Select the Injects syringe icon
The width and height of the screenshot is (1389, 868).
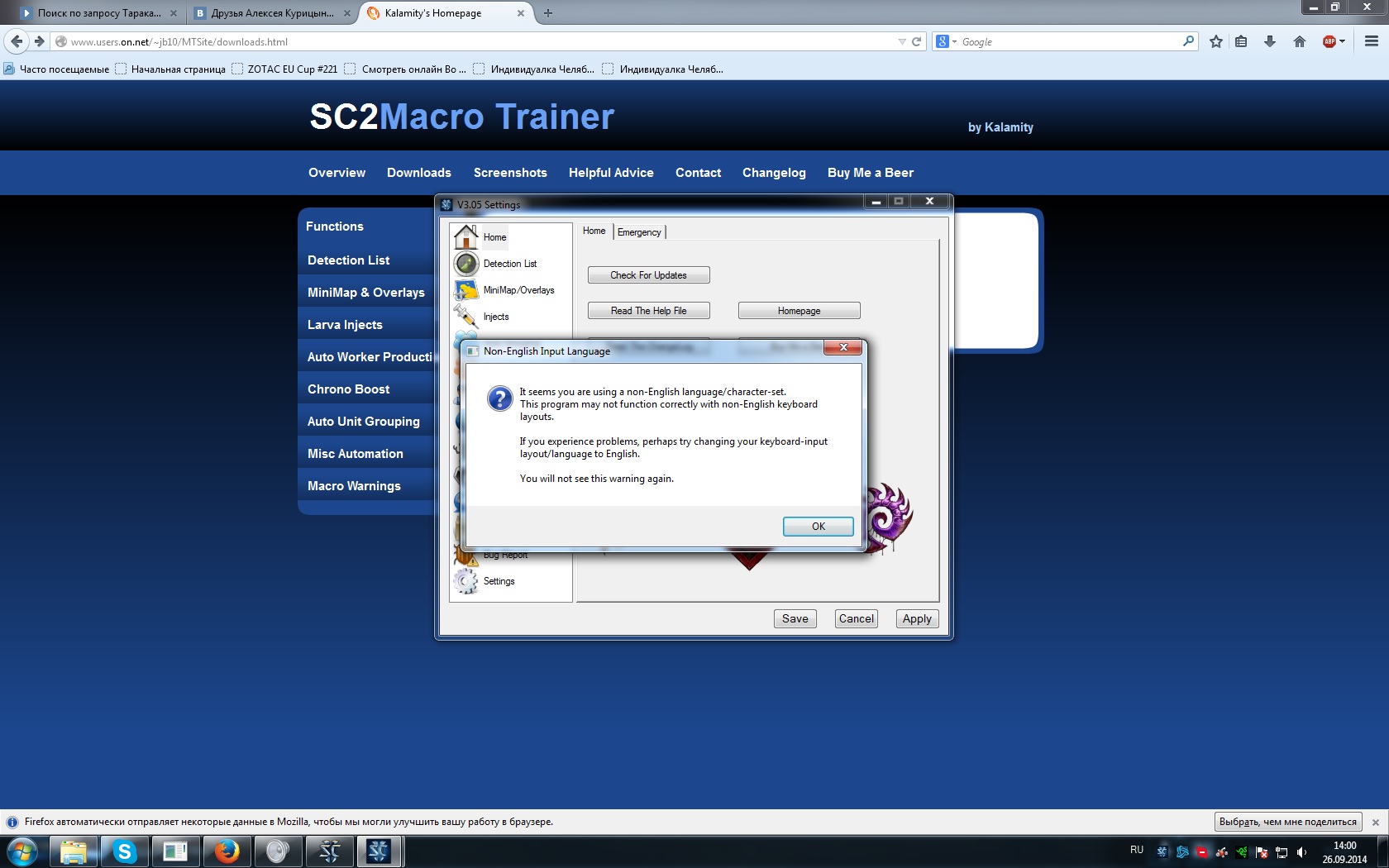click(466, 316)
